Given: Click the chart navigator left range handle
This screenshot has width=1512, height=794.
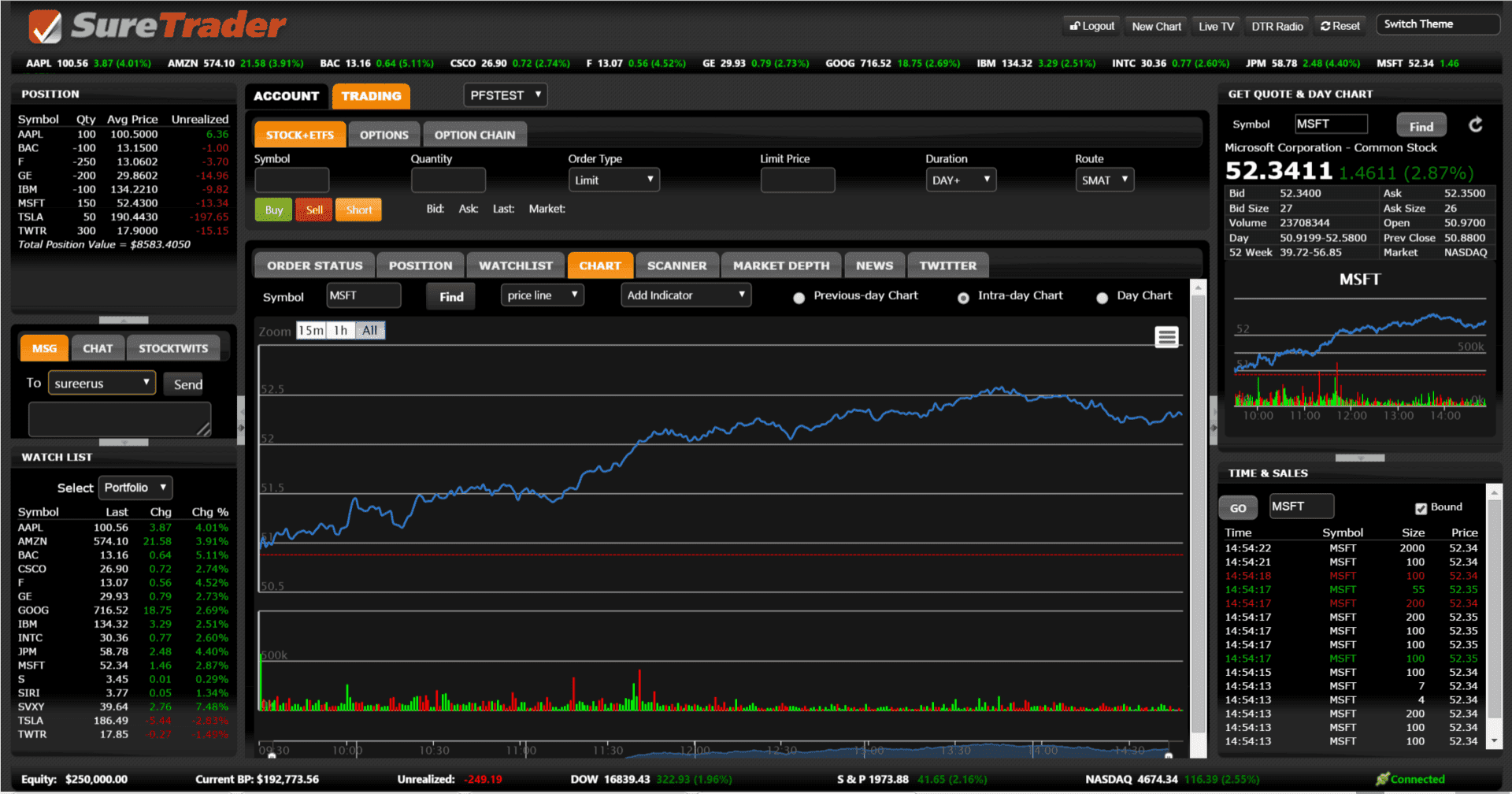Looking at the screenshot, I should click(x=272, y=755).
